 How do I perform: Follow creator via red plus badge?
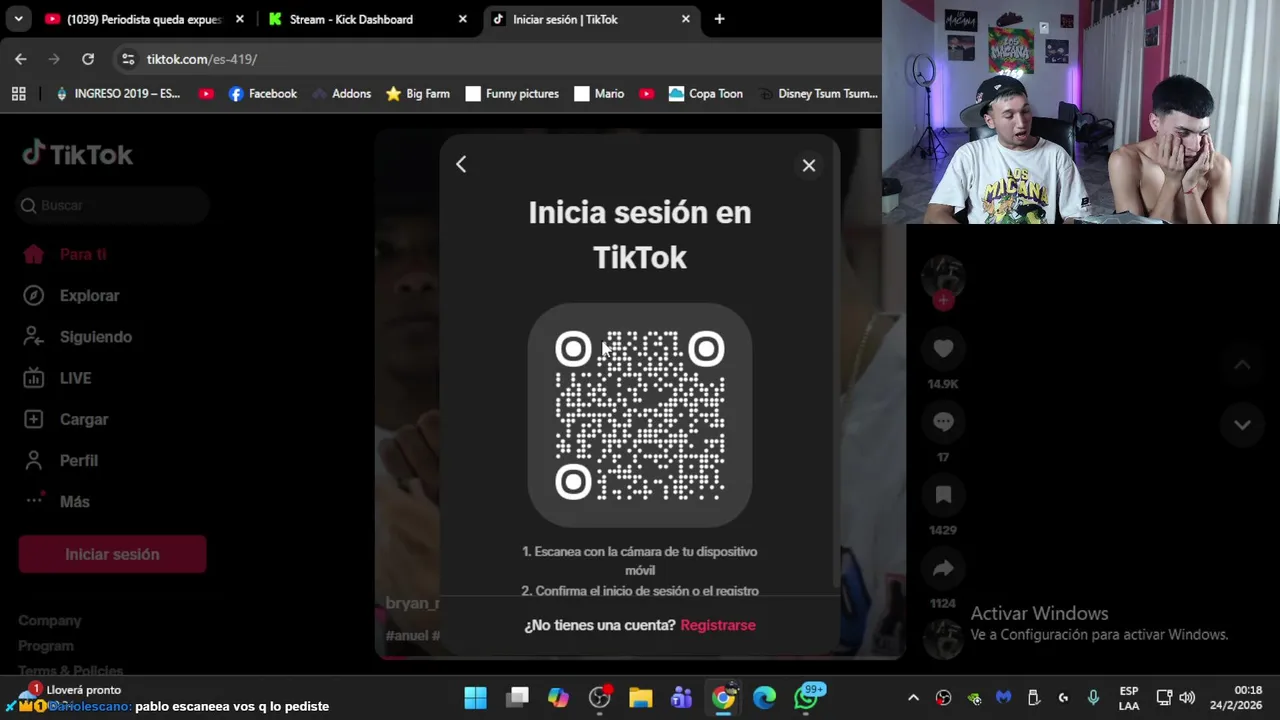(x=943, y=300)
